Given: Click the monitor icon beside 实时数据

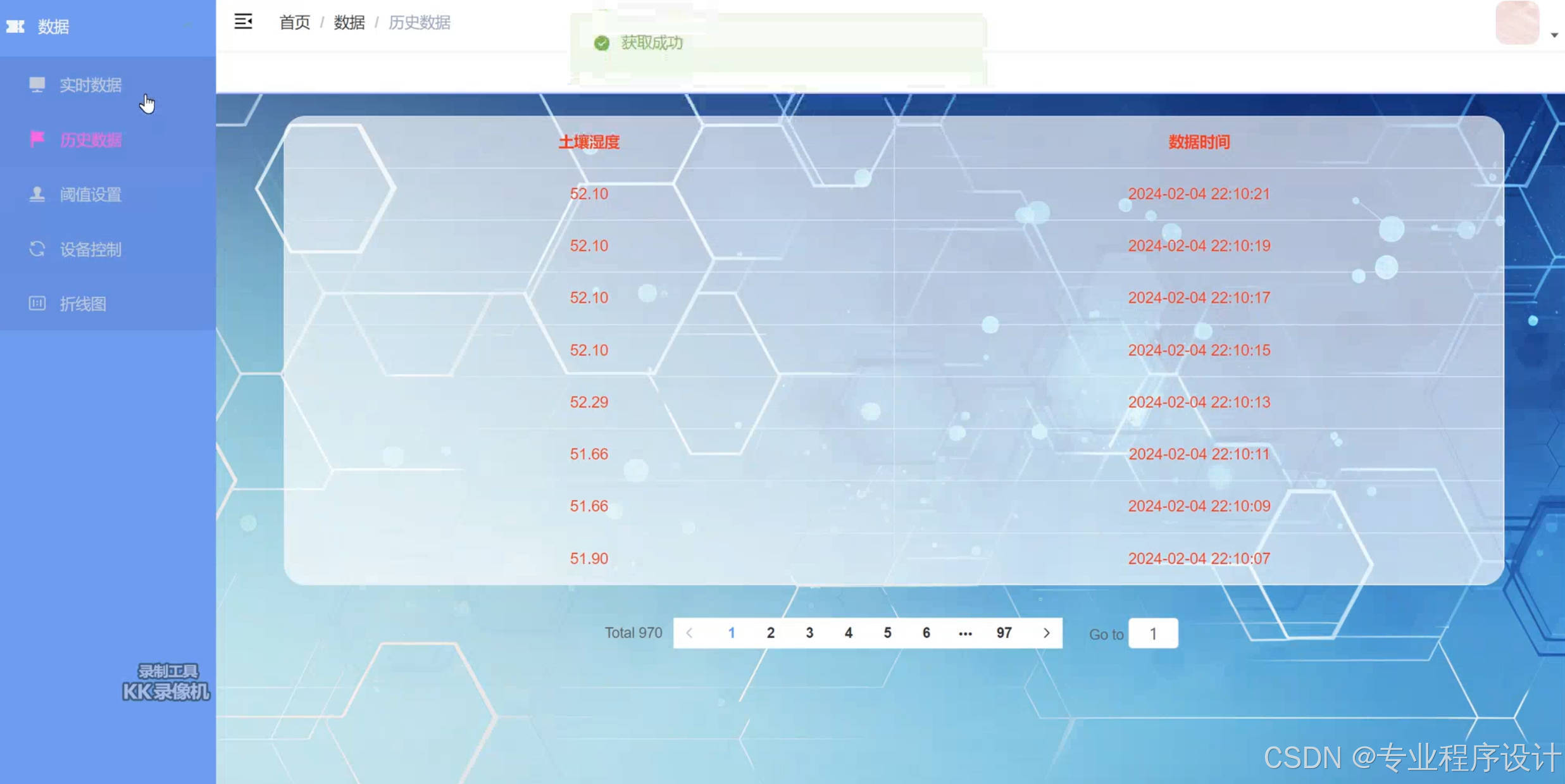Looking at the screenshot, I should [x=37, y=84].
